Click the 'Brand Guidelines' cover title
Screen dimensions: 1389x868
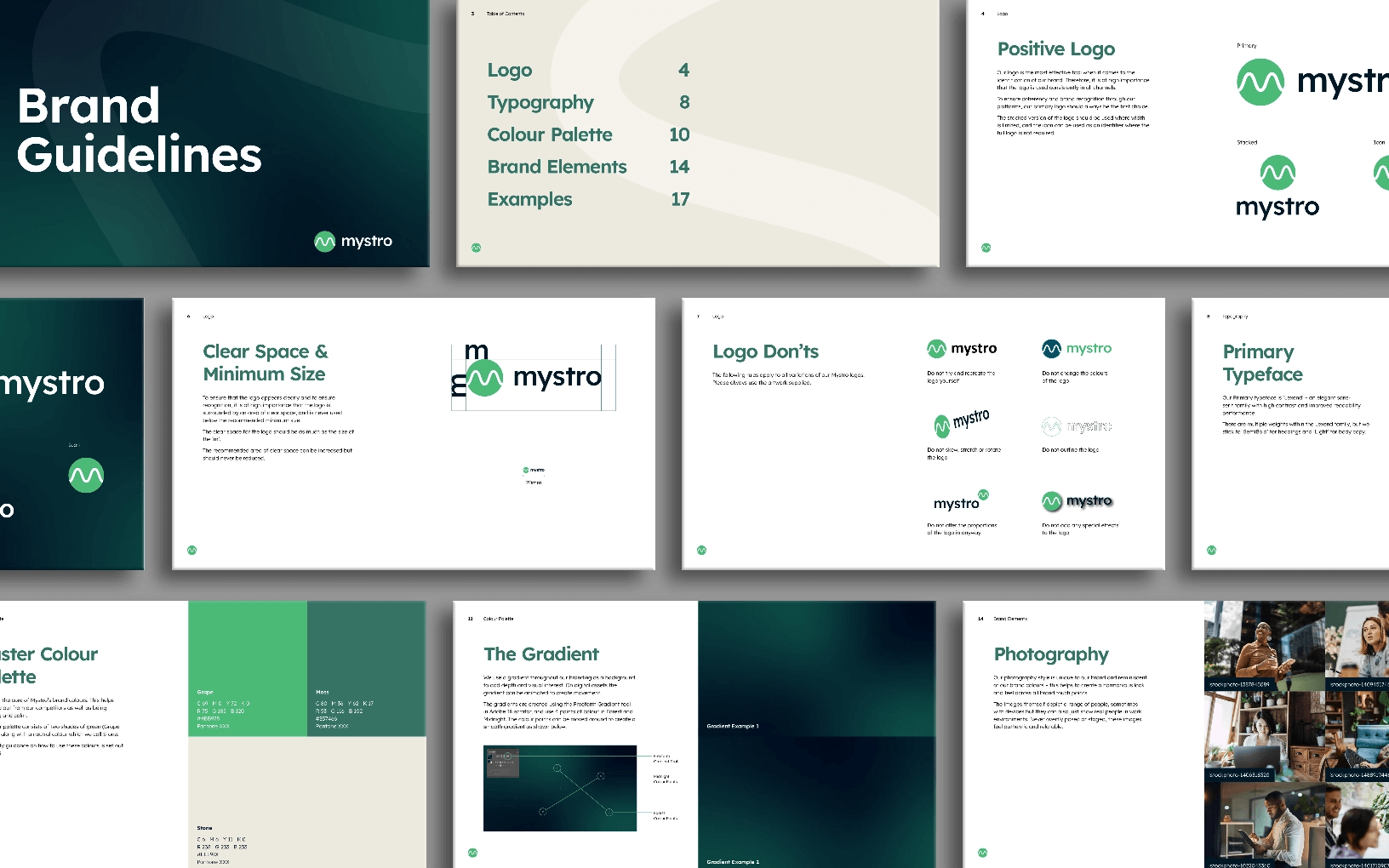139,130
